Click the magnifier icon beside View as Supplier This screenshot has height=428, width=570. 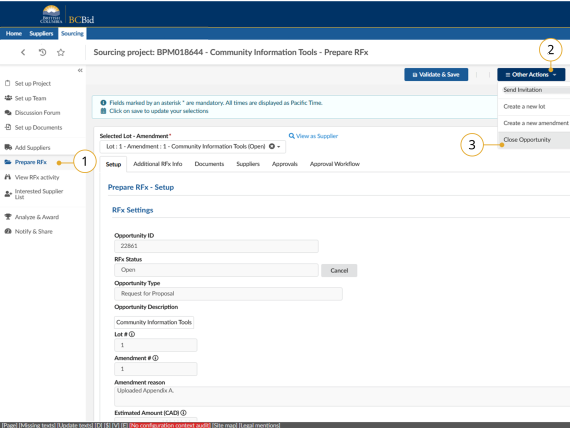tap(292, 136)
